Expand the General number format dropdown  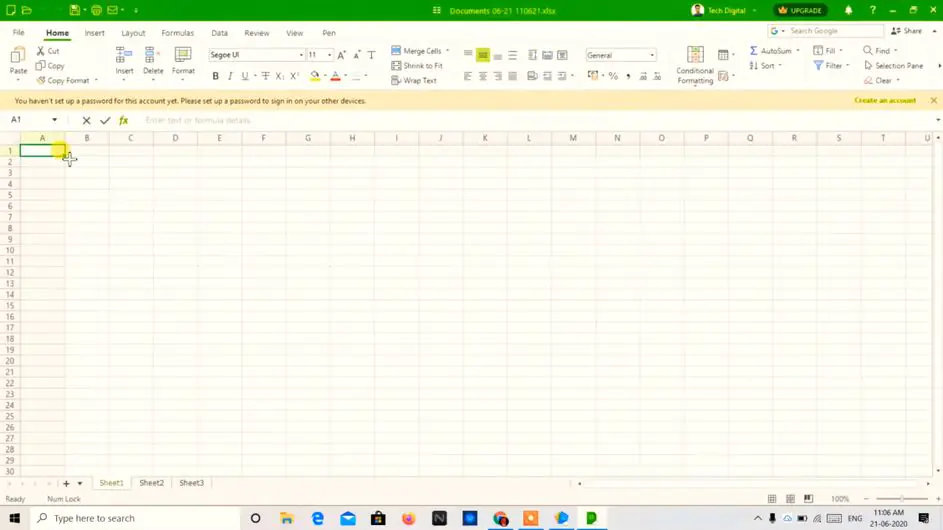[x=652, y=55]
